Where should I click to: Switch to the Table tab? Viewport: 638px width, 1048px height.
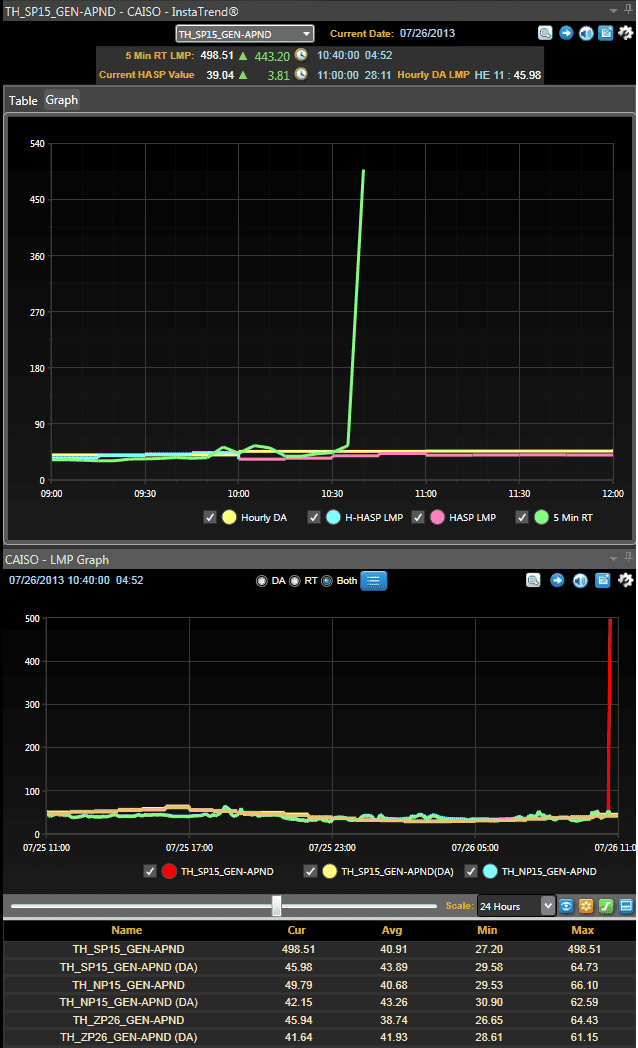coord(23,100)
